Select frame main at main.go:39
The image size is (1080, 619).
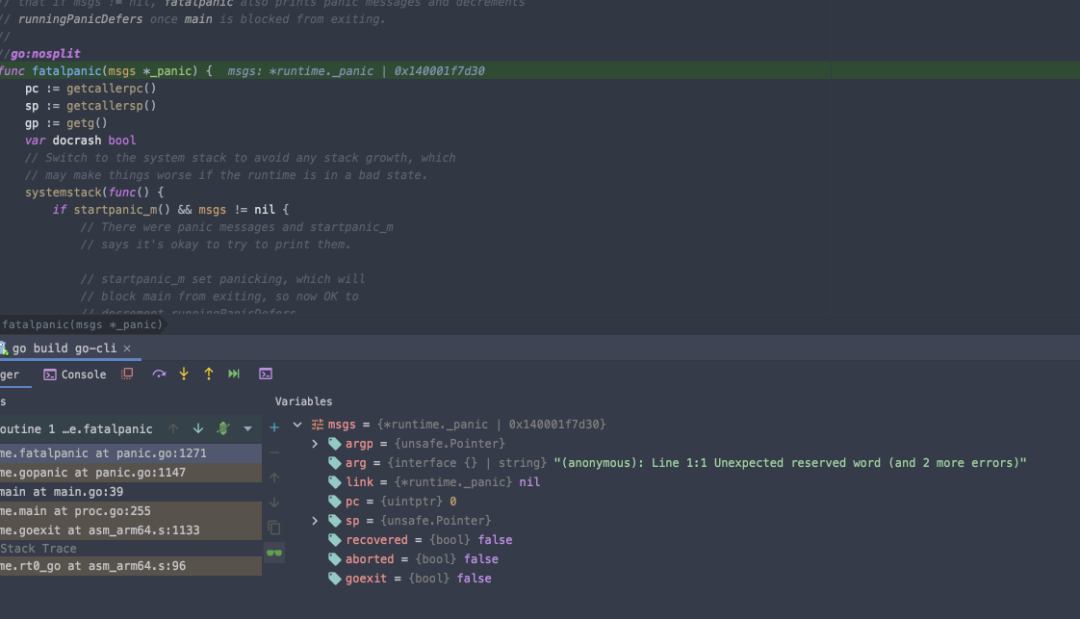131,492
